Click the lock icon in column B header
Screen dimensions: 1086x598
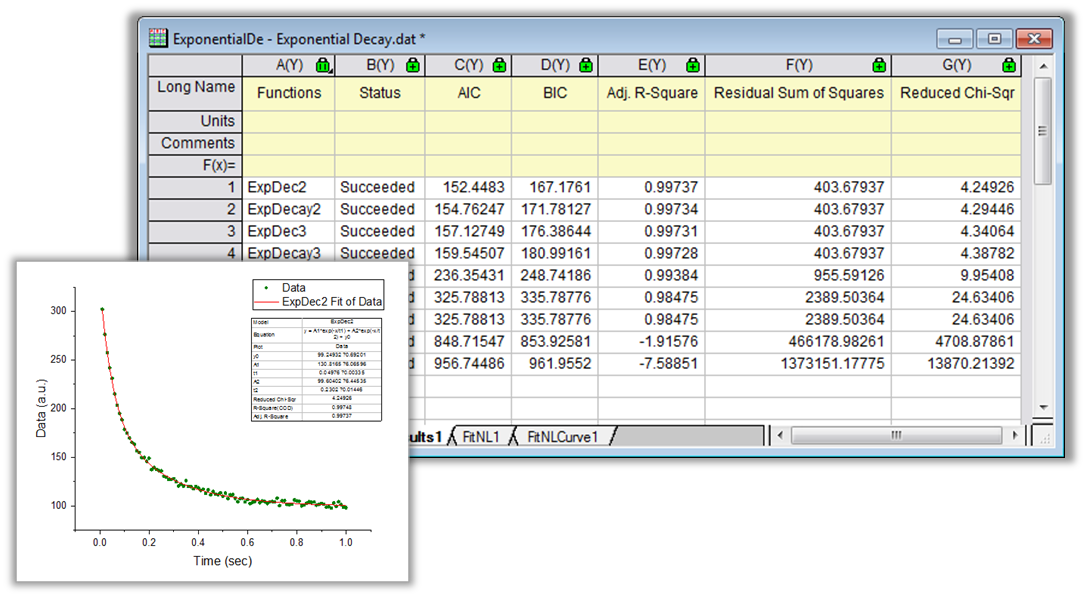pos(412,66)
